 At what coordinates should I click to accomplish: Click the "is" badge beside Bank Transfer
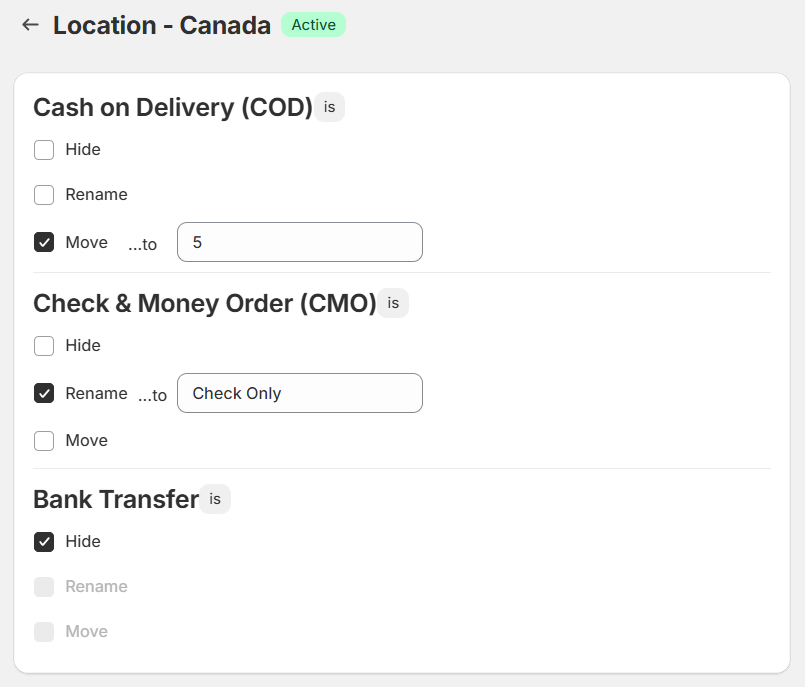[215, 499]
